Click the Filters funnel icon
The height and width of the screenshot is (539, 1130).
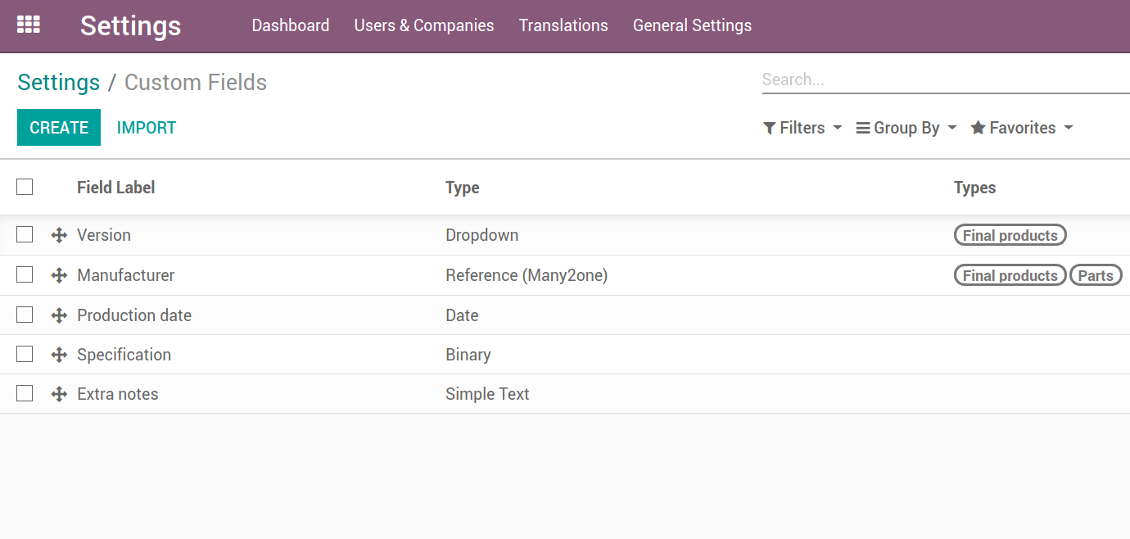(x=769, y=128)
